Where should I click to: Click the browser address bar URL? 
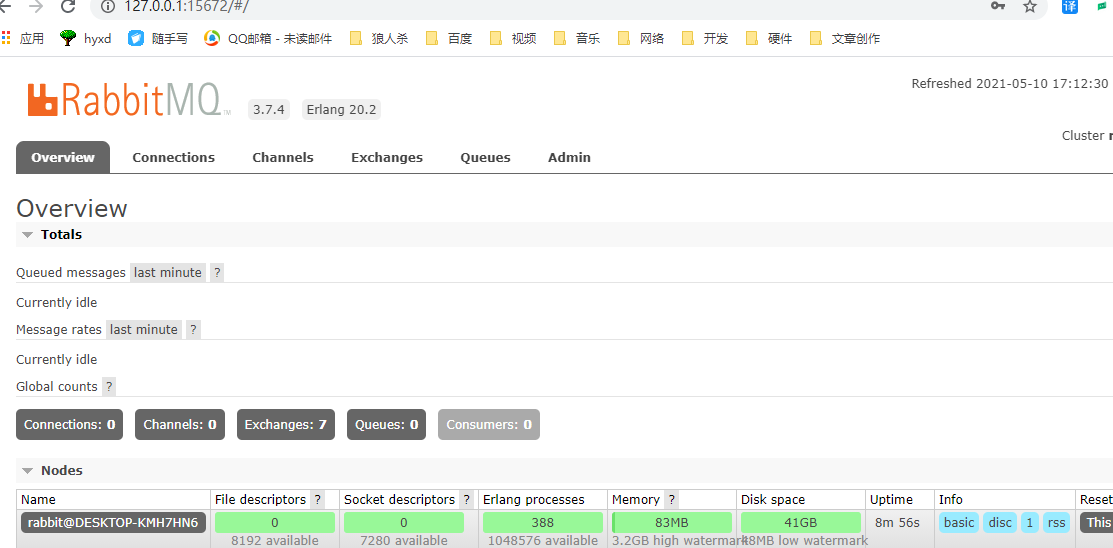(x=186, y=7)
